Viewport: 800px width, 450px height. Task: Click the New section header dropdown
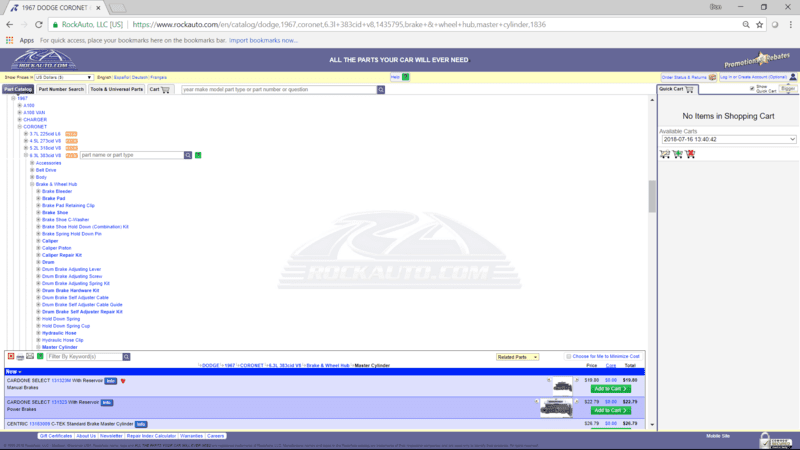(14, 372)
